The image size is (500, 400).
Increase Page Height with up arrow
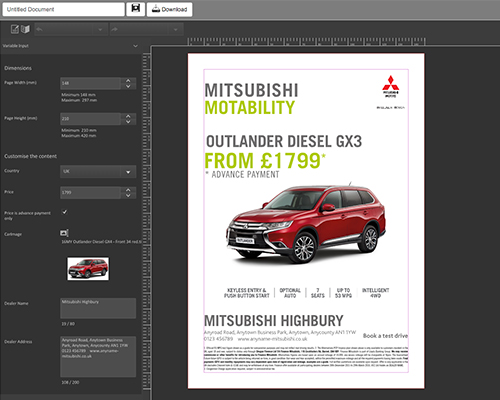(x=128, y=116)
